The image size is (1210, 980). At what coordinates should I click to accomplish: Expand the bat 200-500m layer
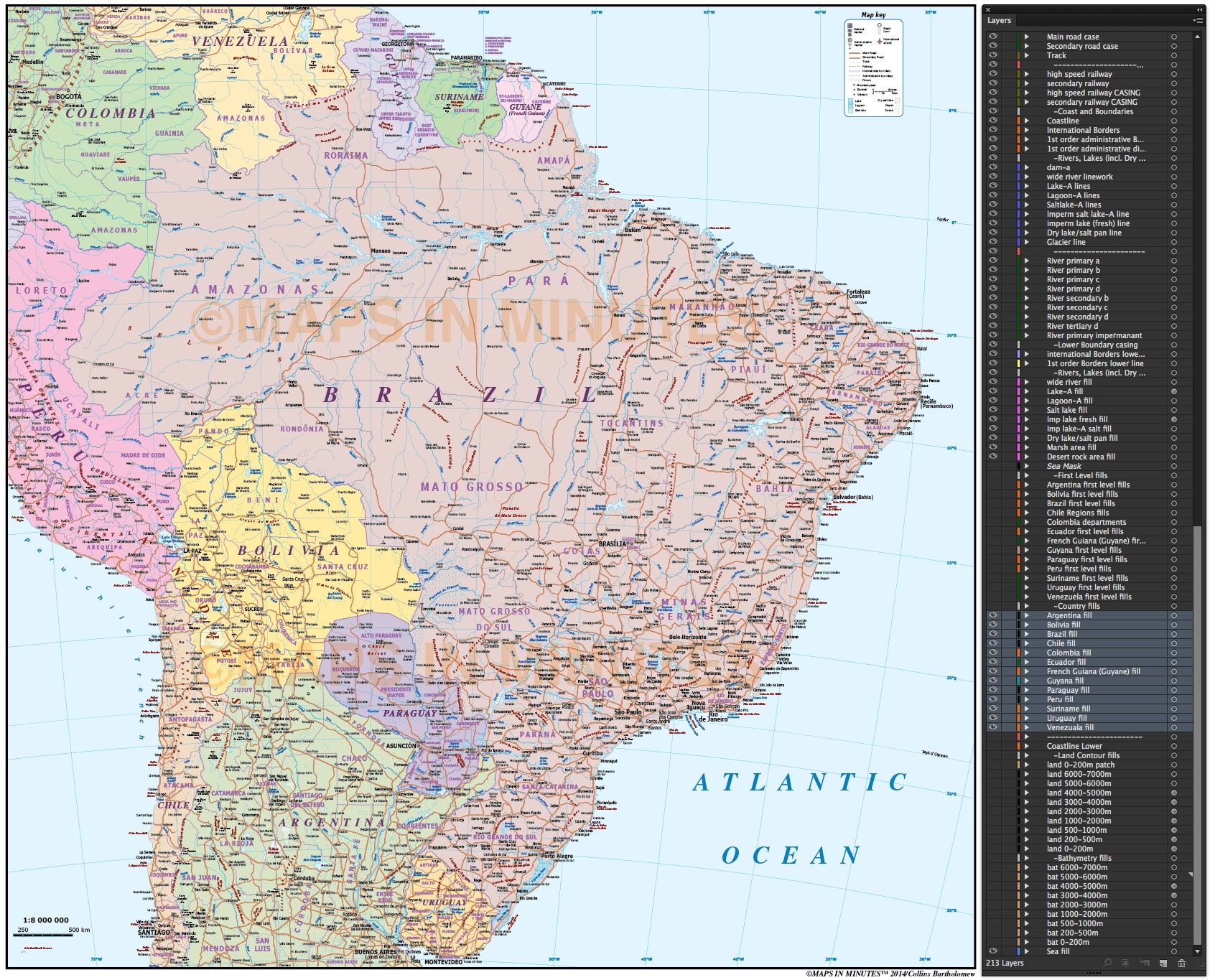[x=1027, y=933]
